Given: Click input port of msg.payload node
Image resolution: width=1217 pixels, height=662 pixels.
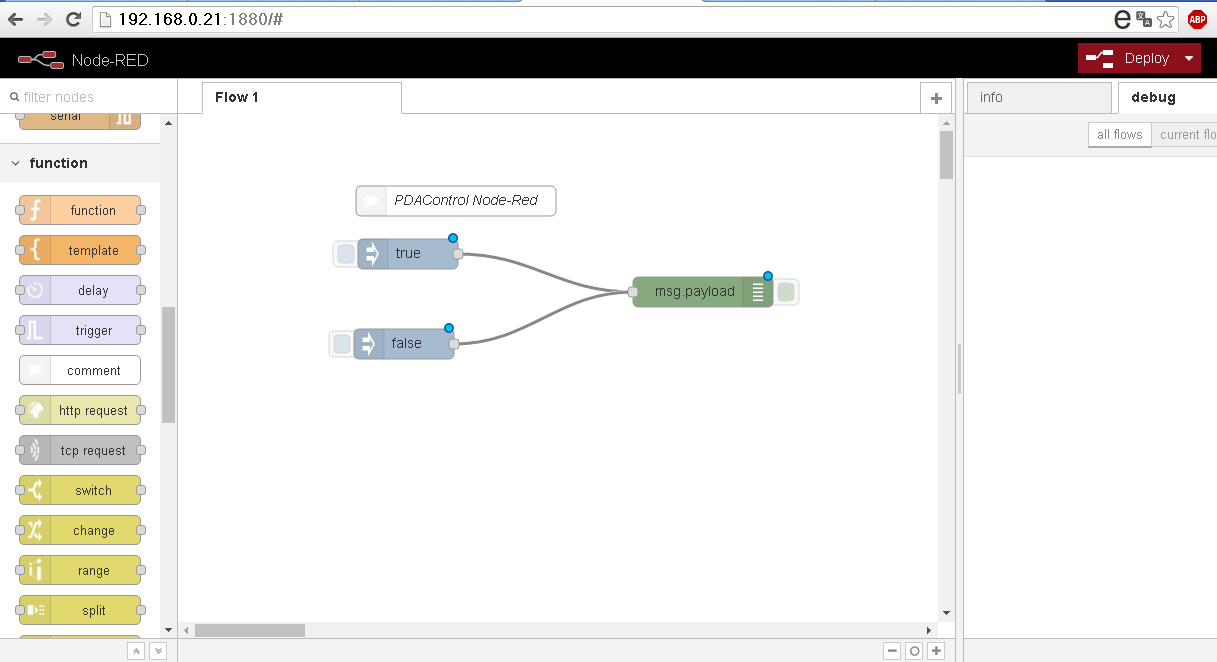Looking at the screenshot, I should click(633, 292).
